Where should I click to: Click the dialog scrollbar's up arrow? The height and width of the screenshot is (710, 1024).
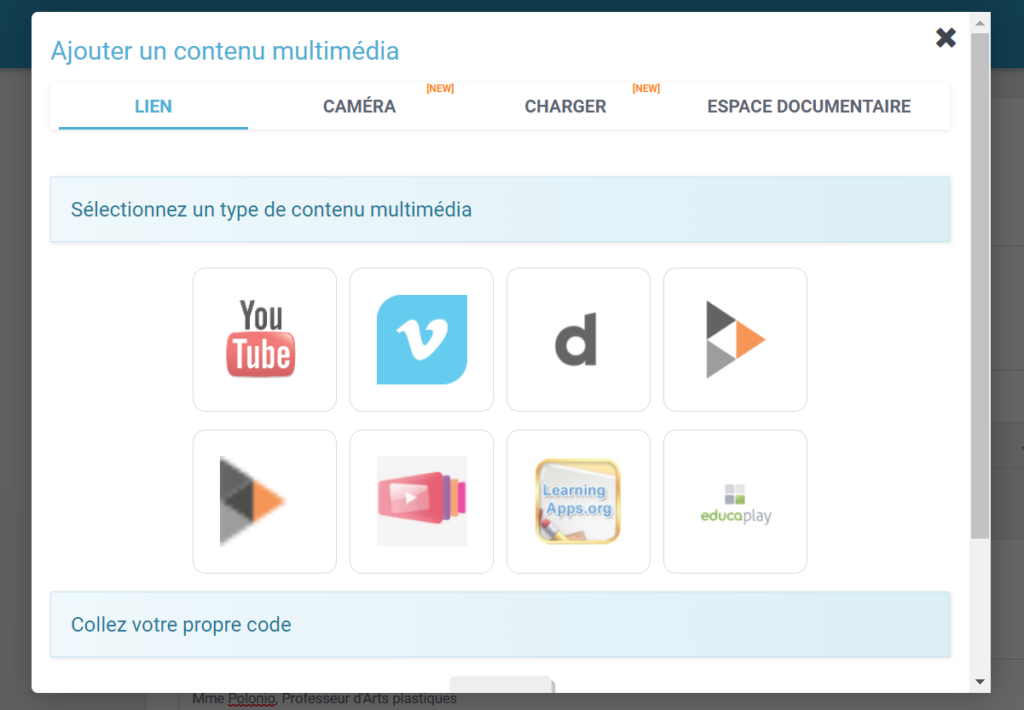(x=980, y=22)
